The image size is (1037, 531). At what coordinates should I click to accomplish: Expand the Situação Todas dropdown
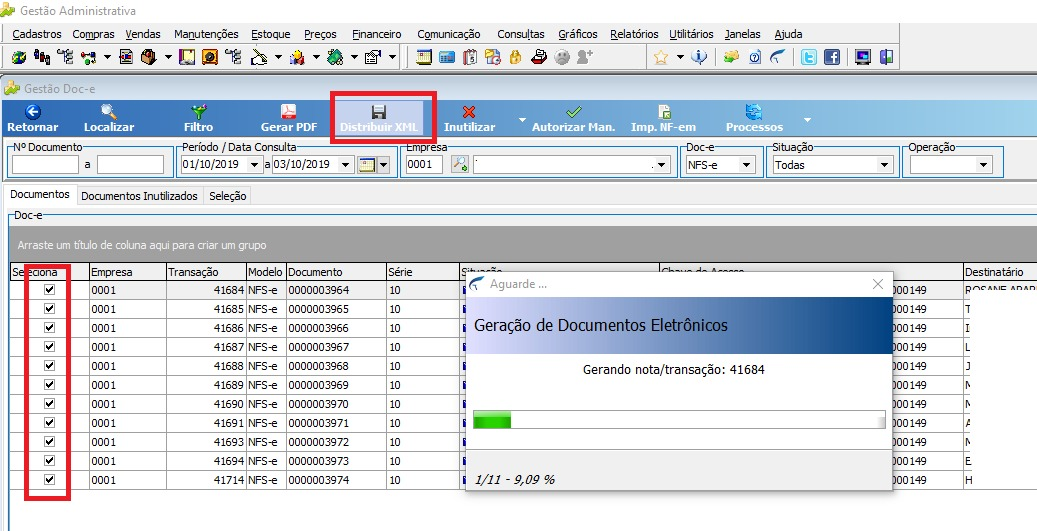884,165
